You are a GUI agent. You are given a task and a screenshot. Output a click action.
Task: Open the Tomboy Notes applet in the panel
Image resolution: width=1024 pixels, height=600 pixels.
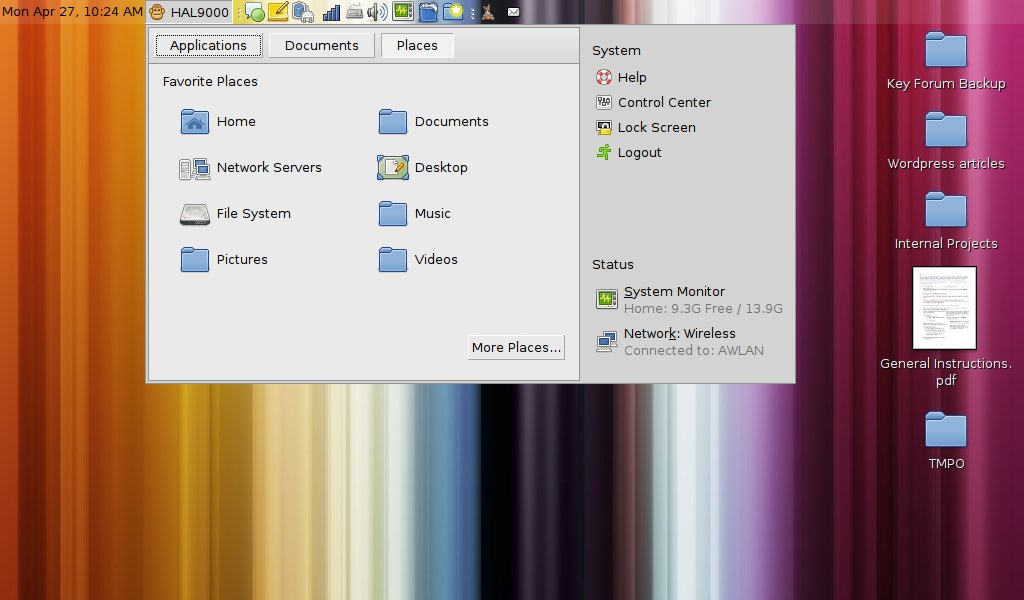[277, 11]
